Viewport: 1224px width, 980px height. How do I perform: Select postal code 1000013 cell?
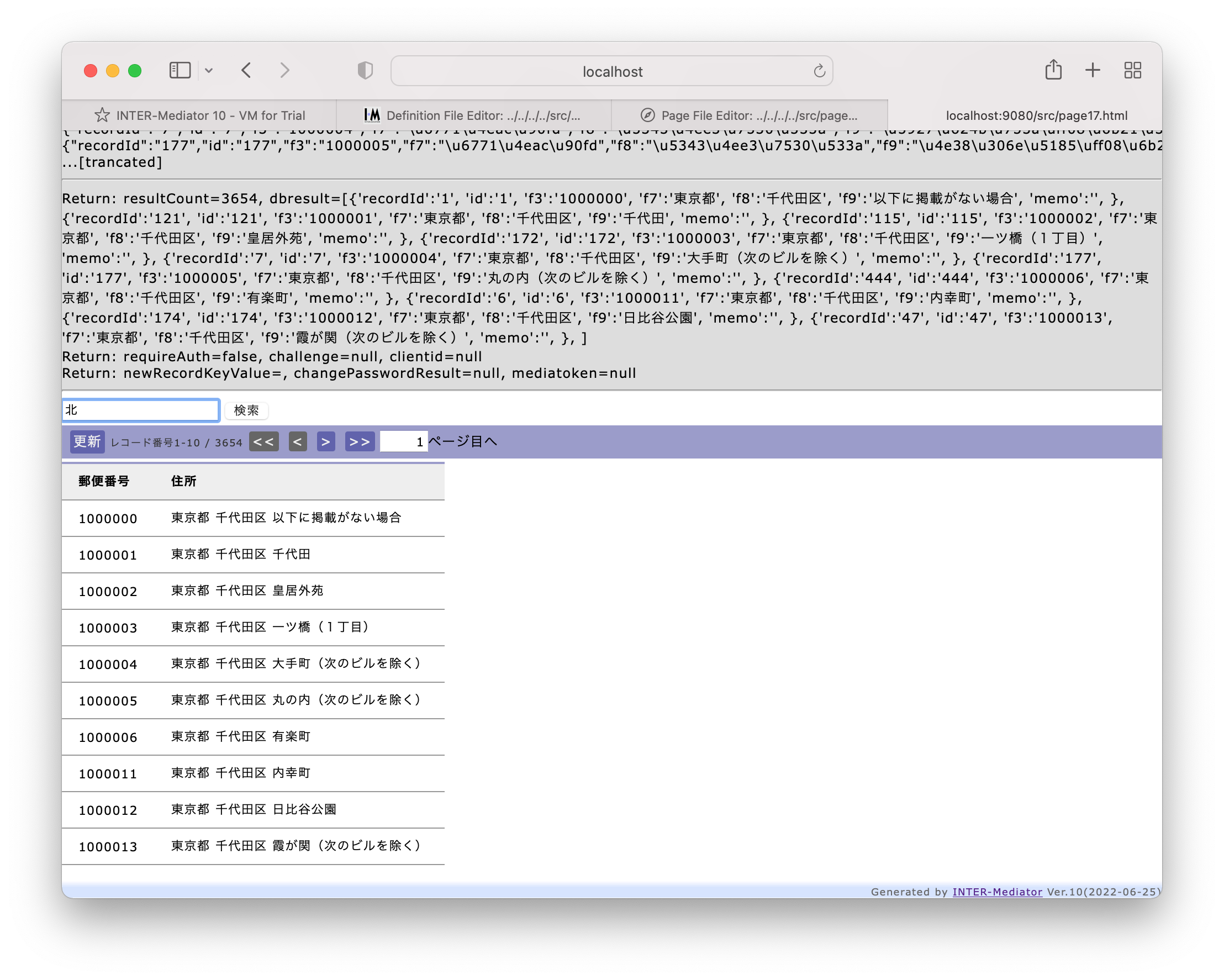pyautogui.click(x=108, y=846)
